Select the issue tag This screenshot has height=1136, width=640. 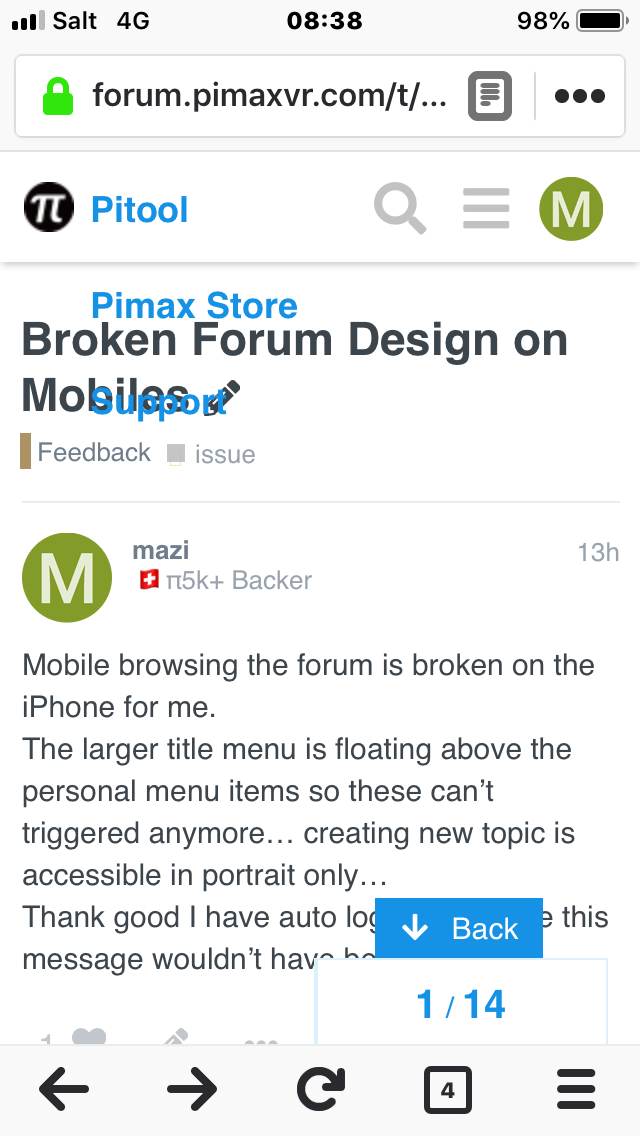[x=224, y=454]
